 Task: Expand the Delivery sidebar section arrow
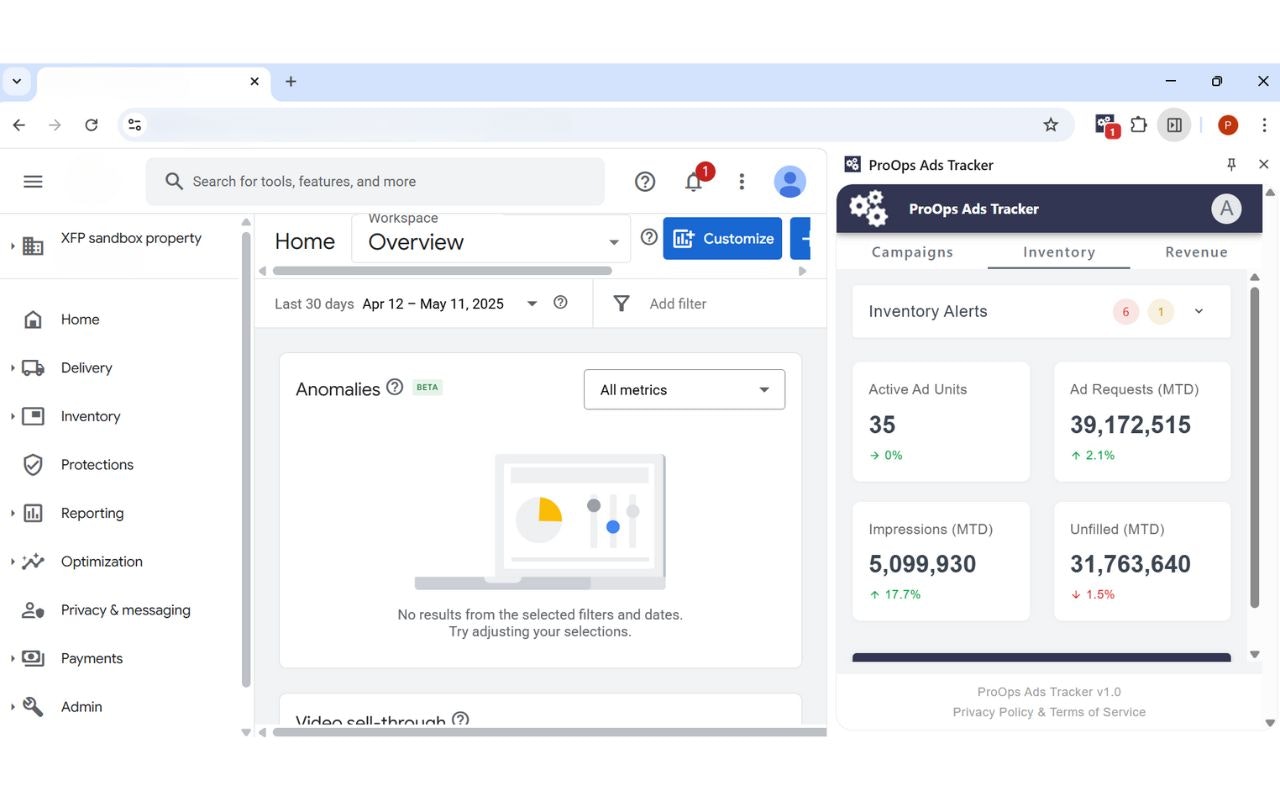point(13,368)
